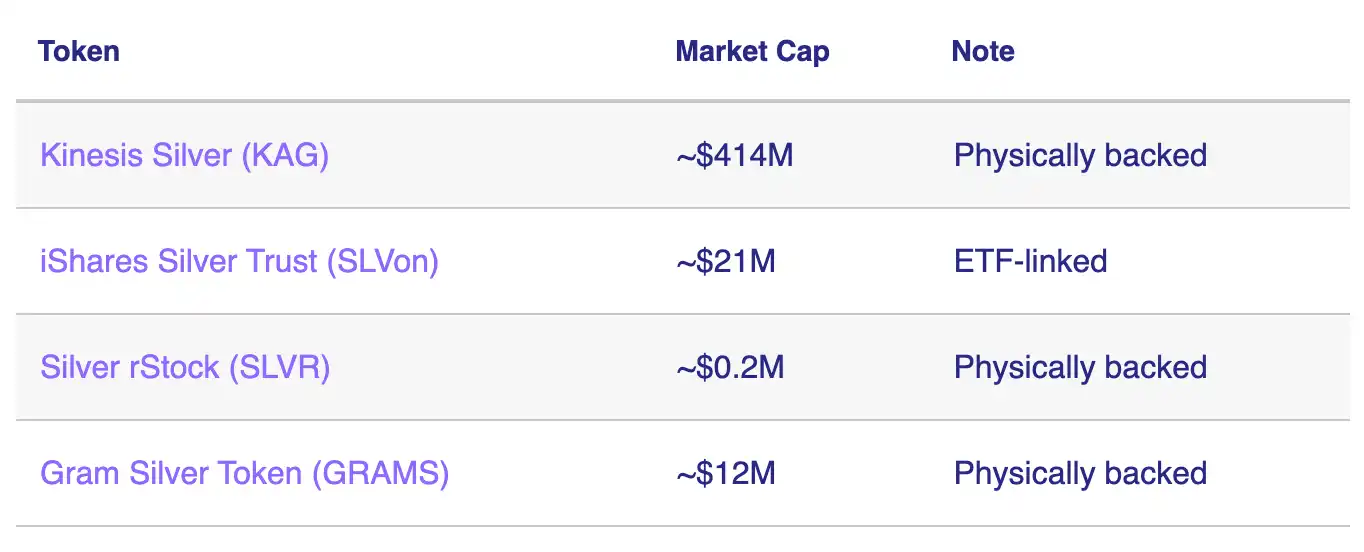The height and width of the screenshot is (552, 1364).
Task: Click the thick divider under the header row
Action: (682, 101)
